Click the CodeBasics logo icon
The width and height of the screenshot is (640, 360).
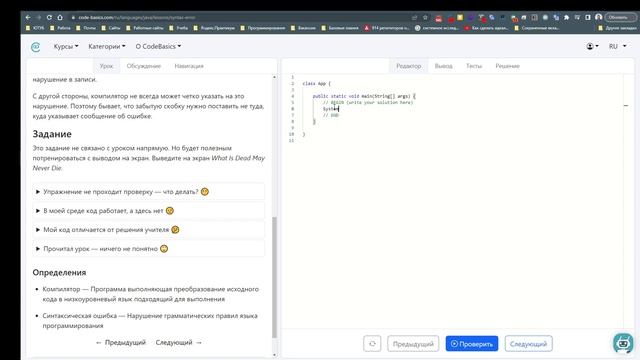click(36, 47)
